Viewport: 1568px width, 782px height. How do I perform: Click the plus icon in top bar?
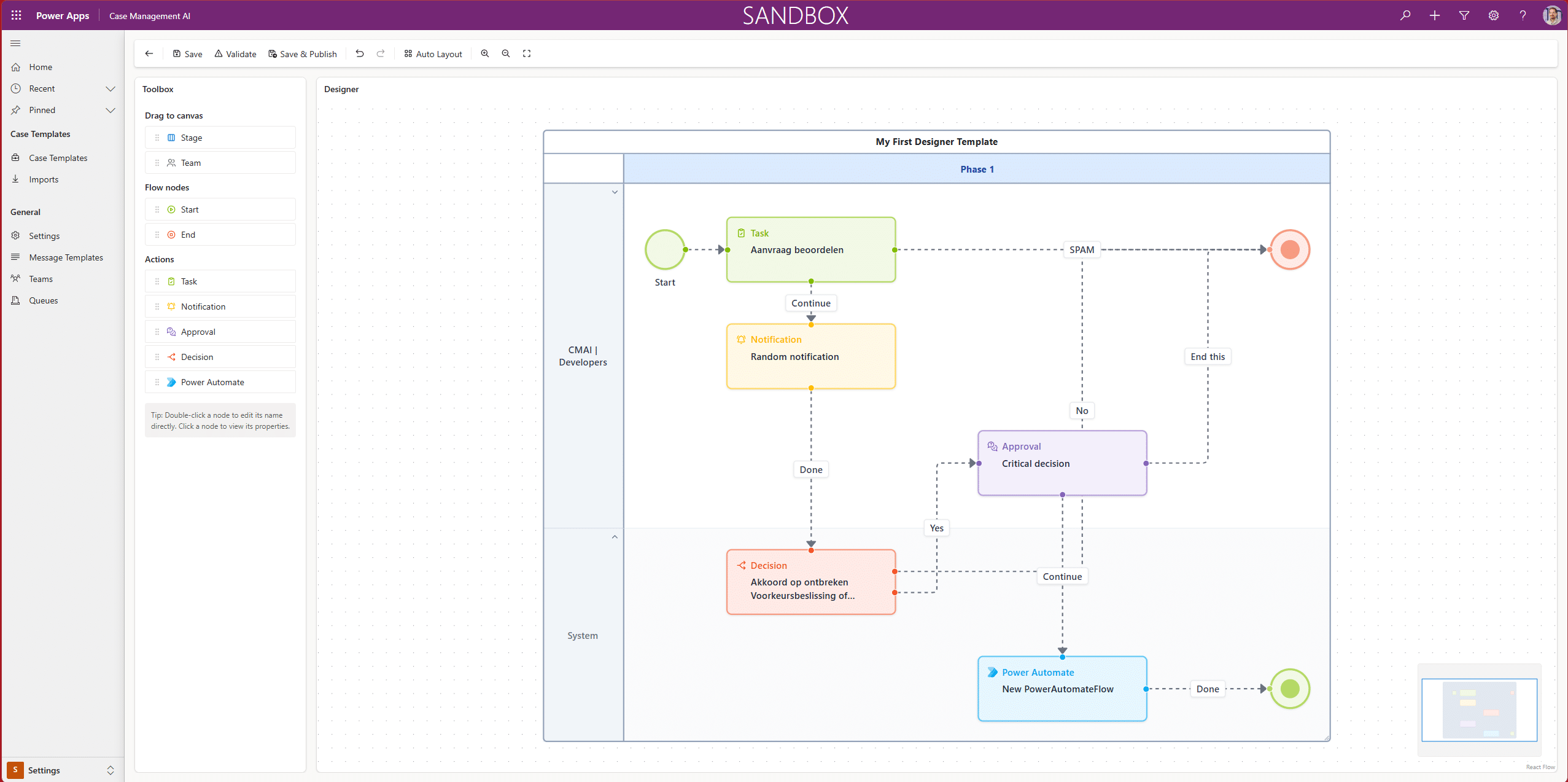point(1435,15)
